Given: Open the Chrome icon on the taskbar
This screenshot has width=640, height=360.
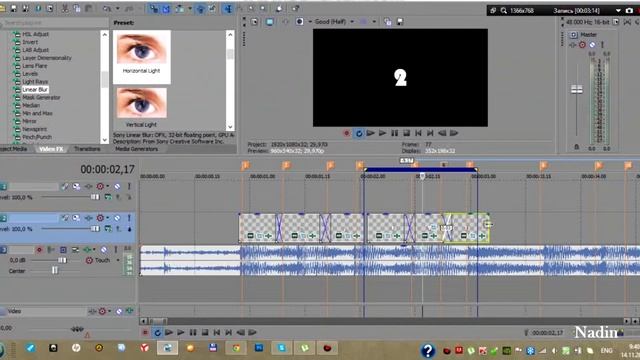Looking at the screenshot, I should tap(236, 348).
